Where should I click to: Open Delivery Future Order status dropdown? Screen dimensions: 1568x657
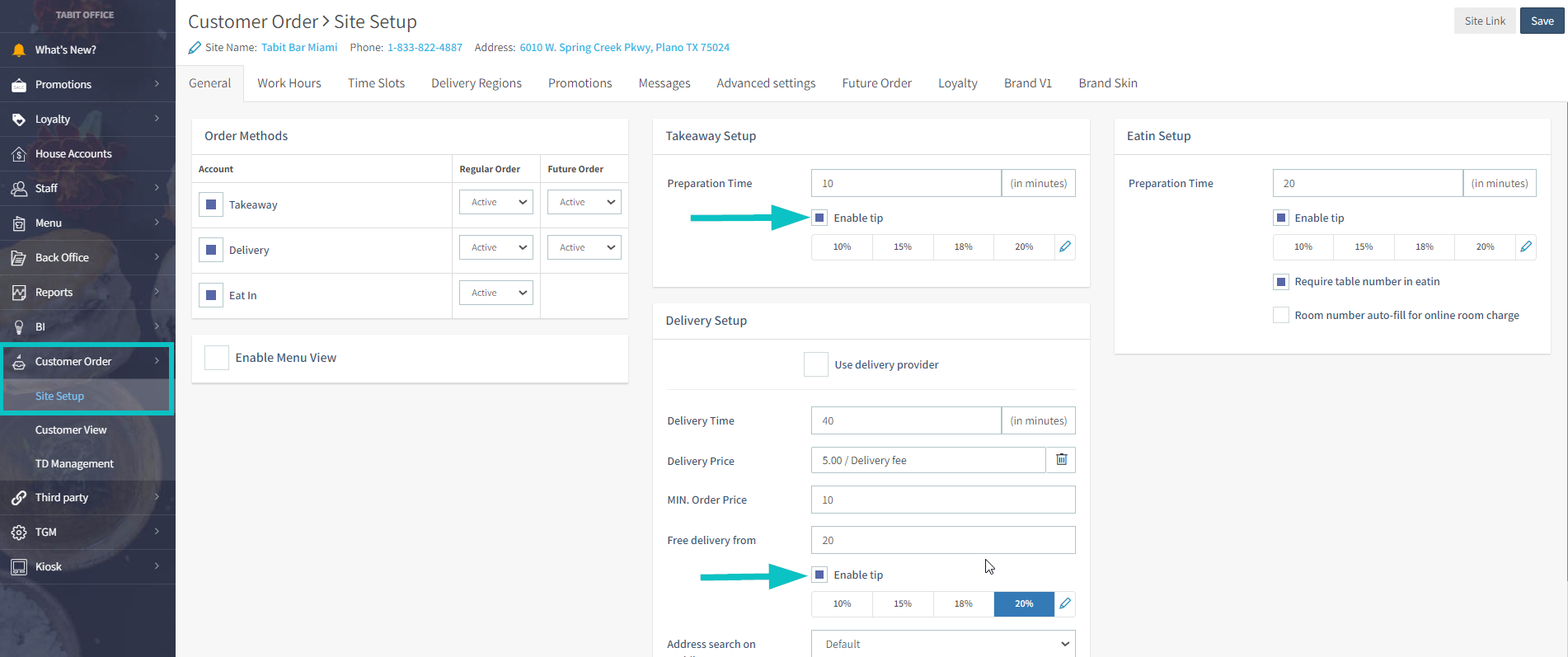584,247
